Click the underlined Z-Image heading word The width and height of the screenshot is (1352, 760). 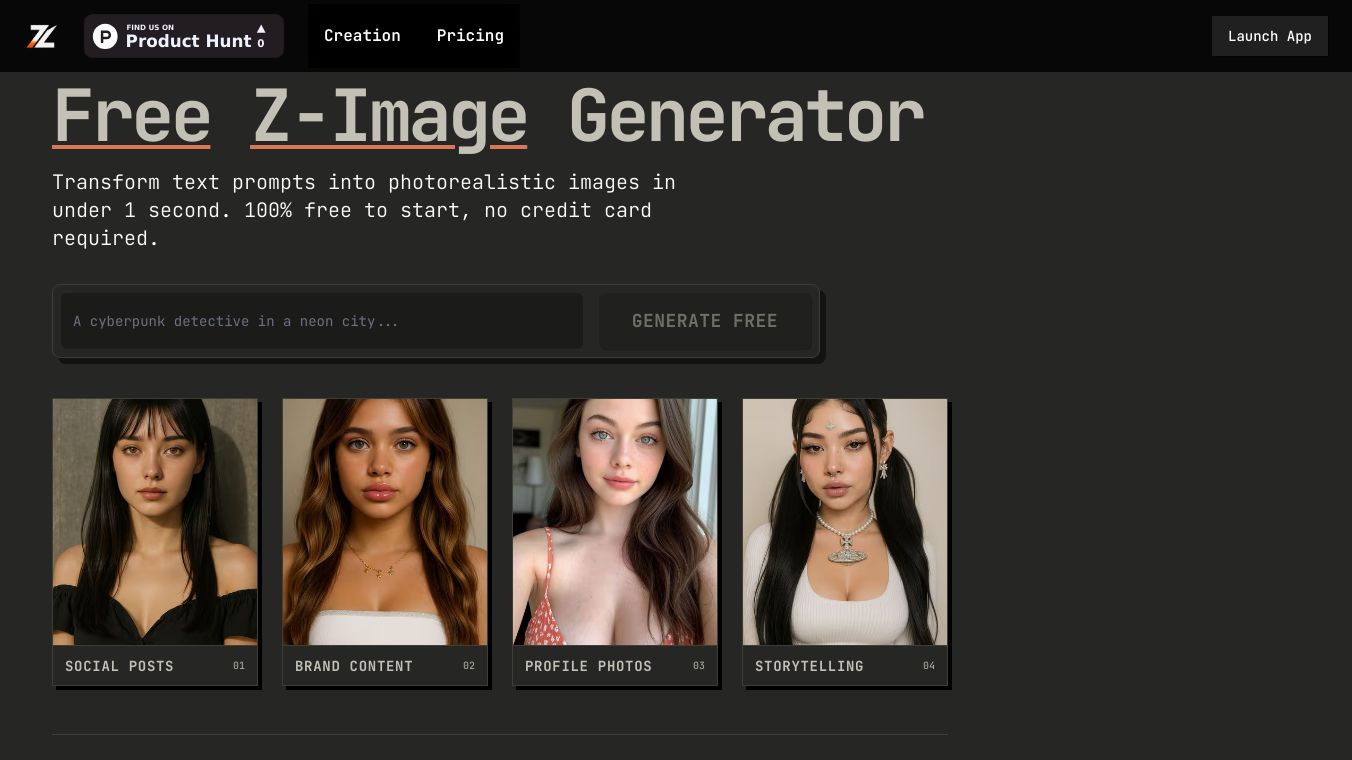point(389,117)
